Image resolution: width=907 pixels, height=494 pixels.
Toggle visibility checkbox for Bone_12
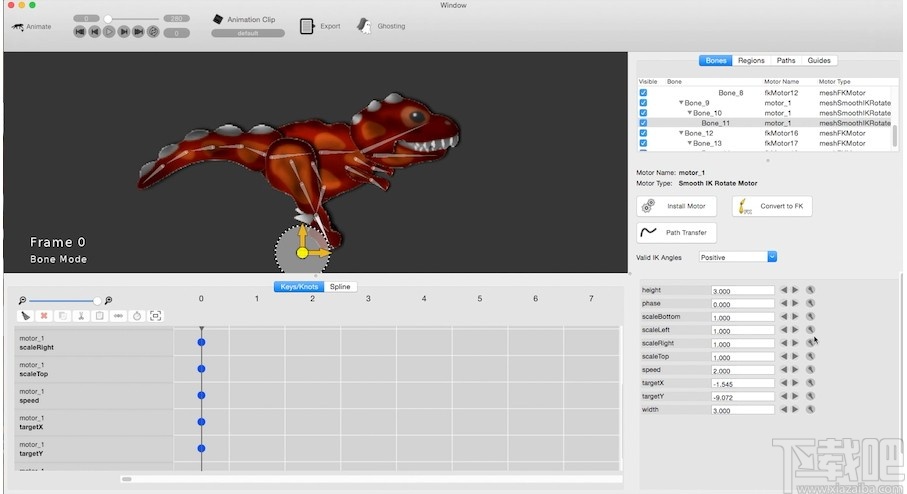click(643, 133)
